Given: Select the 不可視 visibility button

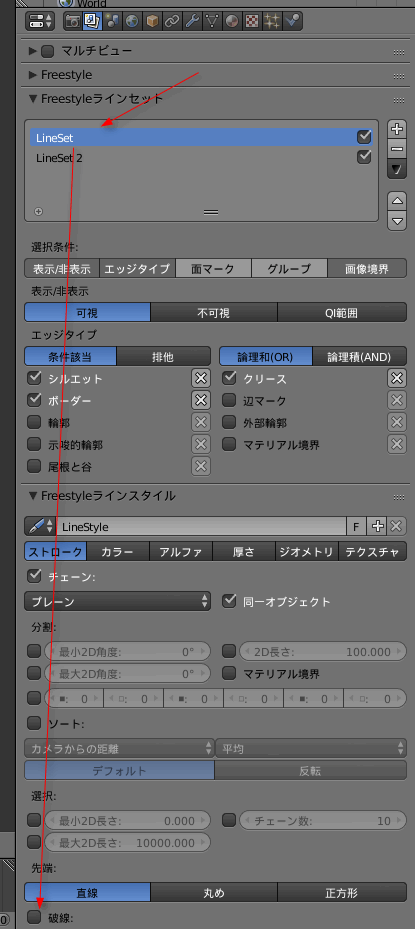Looking at the screenshot, I should tap(213, 312).
